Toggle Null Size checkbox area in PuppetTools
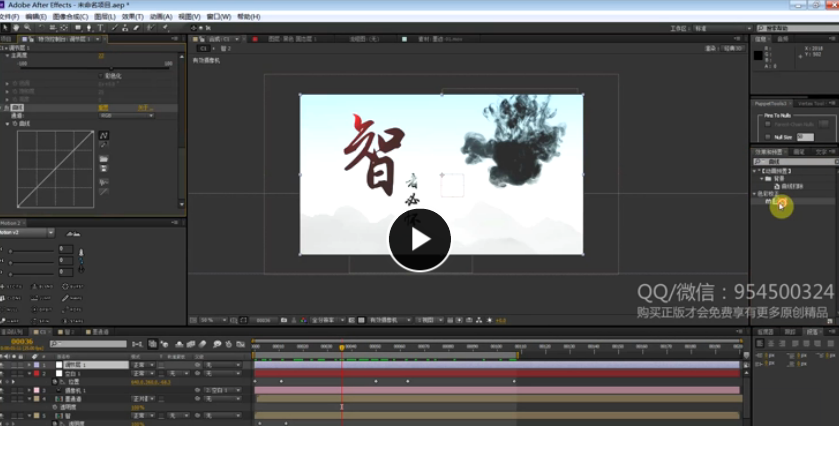Screen dimensions: 839x449 768,137
